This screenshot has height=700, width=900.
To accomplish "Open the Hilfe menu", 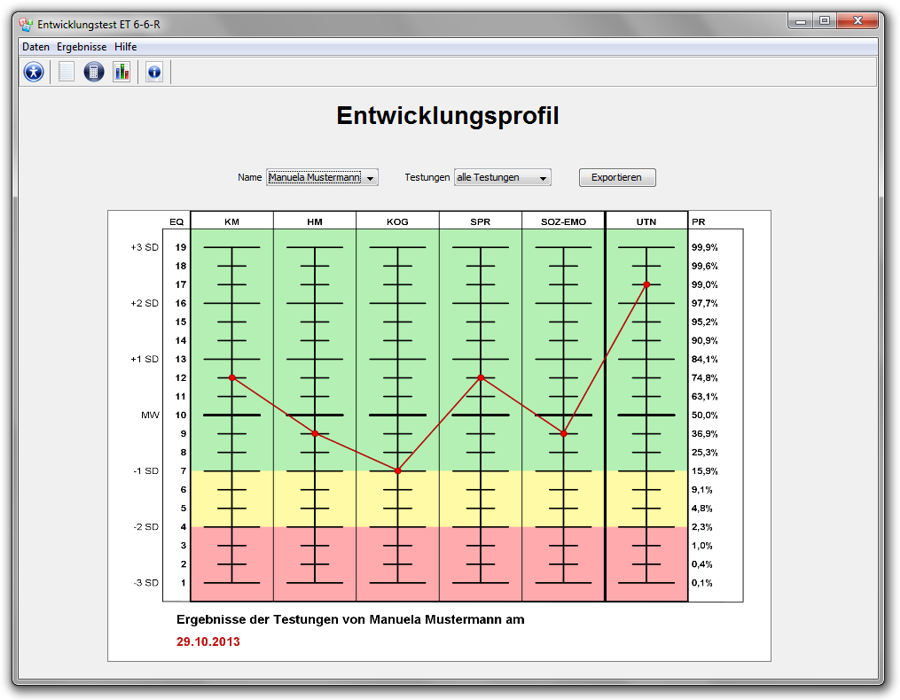I will tap(125, 47).
